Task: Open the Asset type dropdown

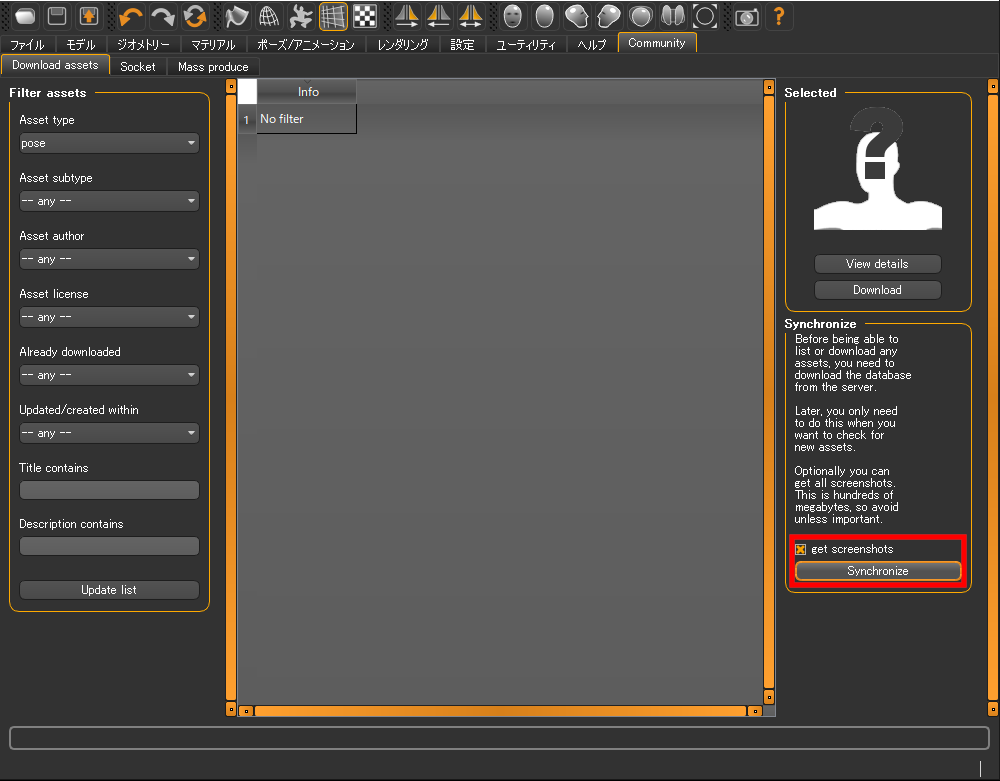Action: [108, 143]
